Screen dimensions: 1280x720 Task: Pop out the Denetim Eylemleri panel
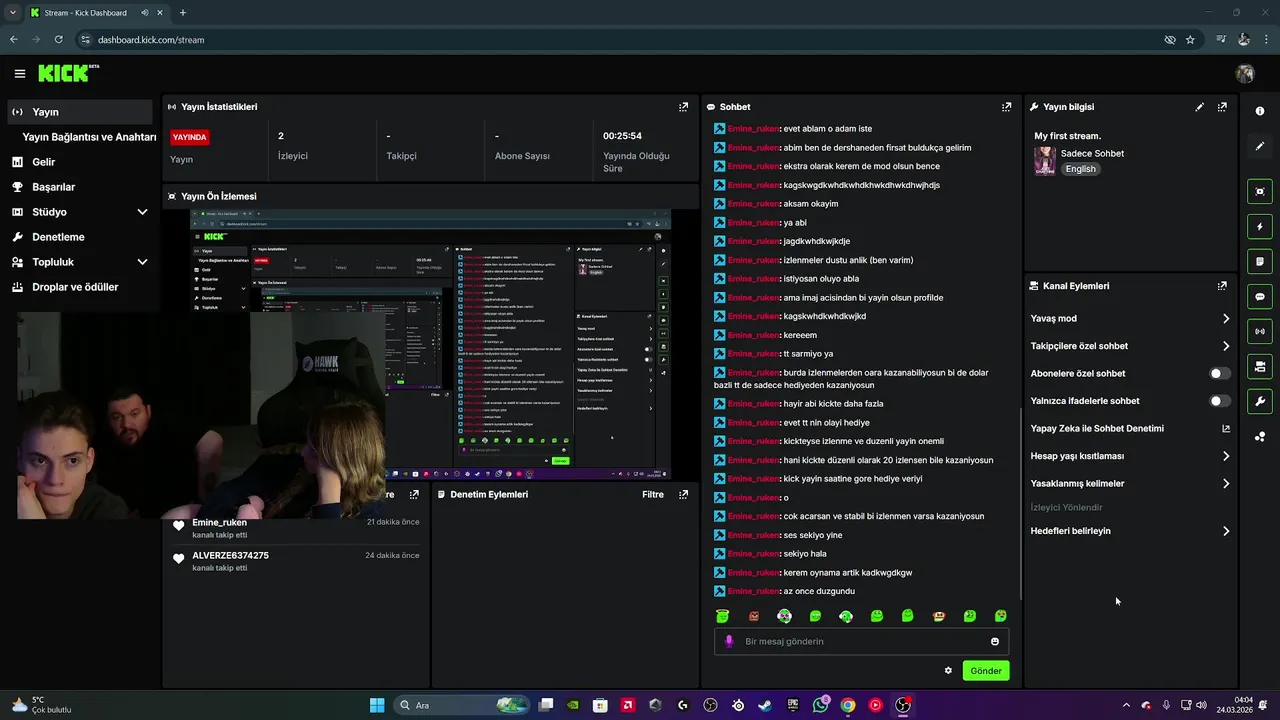click(683, 494)
